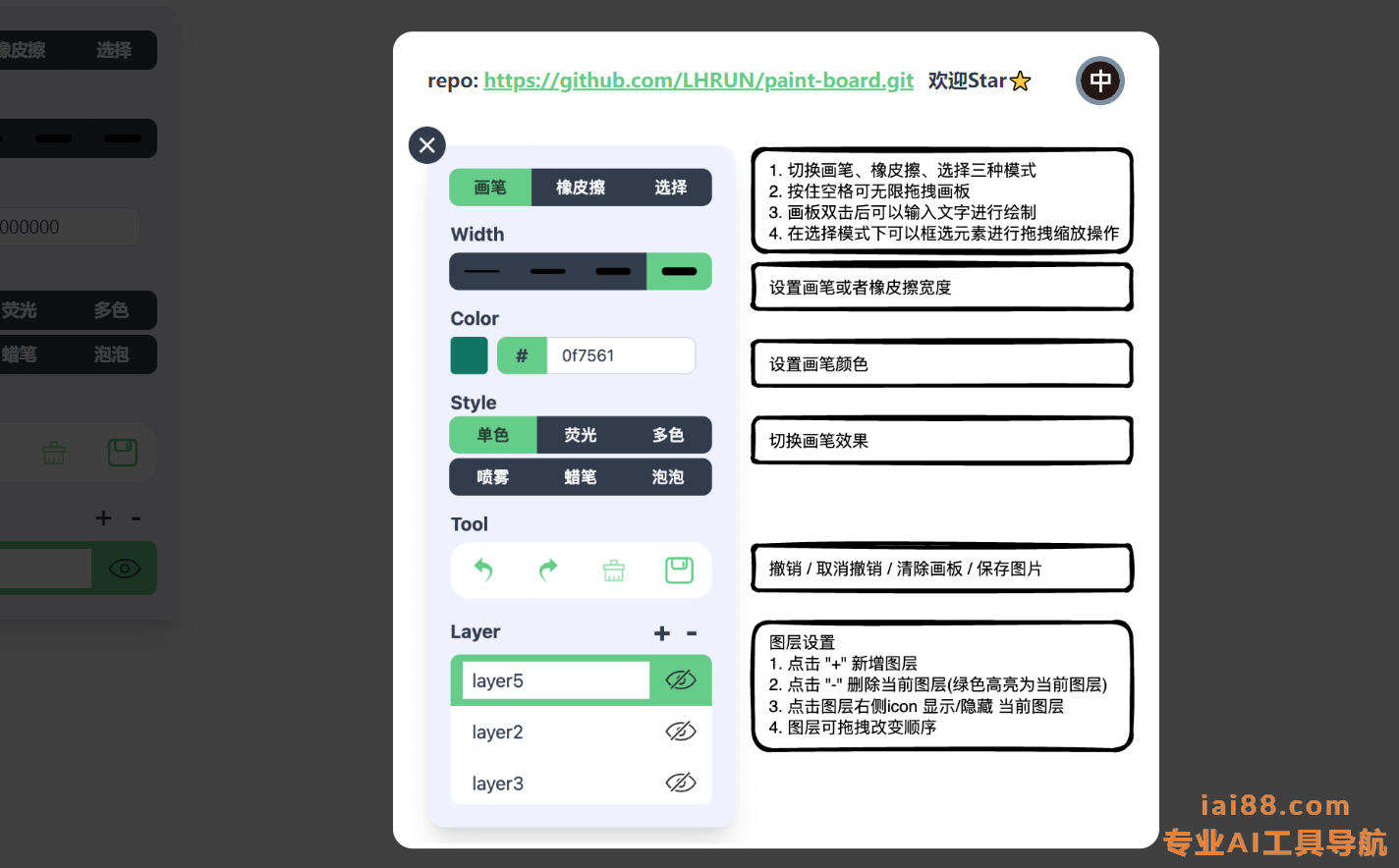This screenshot has height=868, width=1399.
Task: Close the guide dialog with X button
Action: 427,145
